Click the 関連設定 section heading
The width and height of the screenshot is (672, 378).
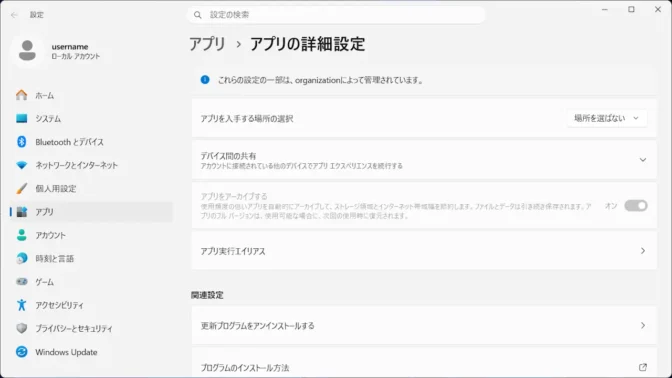tap(207, 295)
